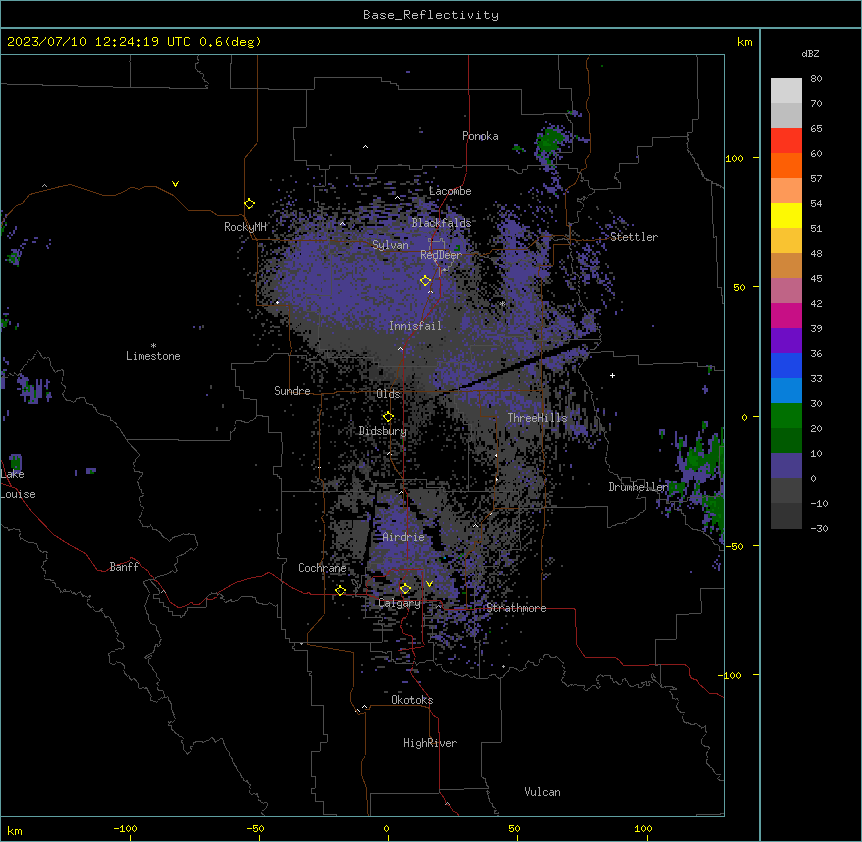
Task: Click the HighRiver city label
Action: click(x=429, y=743)
